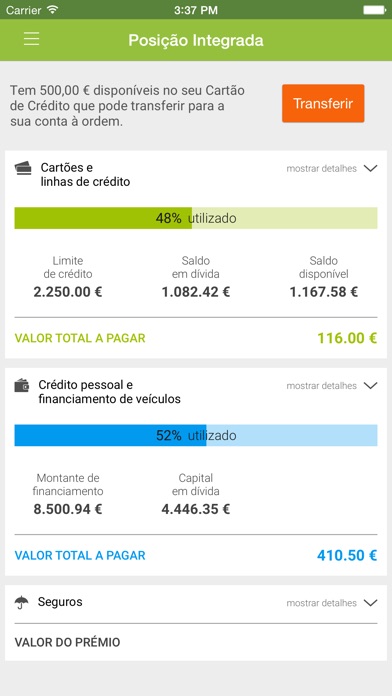Expand the Crédito pessoal section chevron
Viewport: 392px width, 696px height.
click(370, 385)
